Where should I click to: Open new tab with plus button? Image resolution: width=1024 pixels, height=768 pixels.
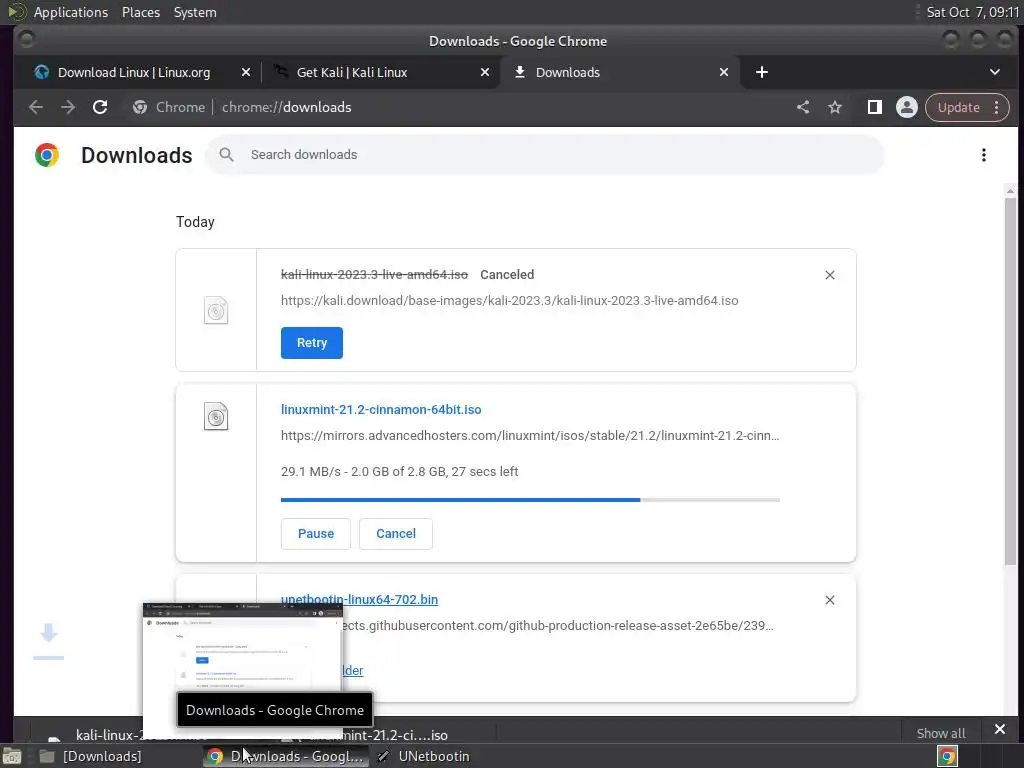(761, 72)
